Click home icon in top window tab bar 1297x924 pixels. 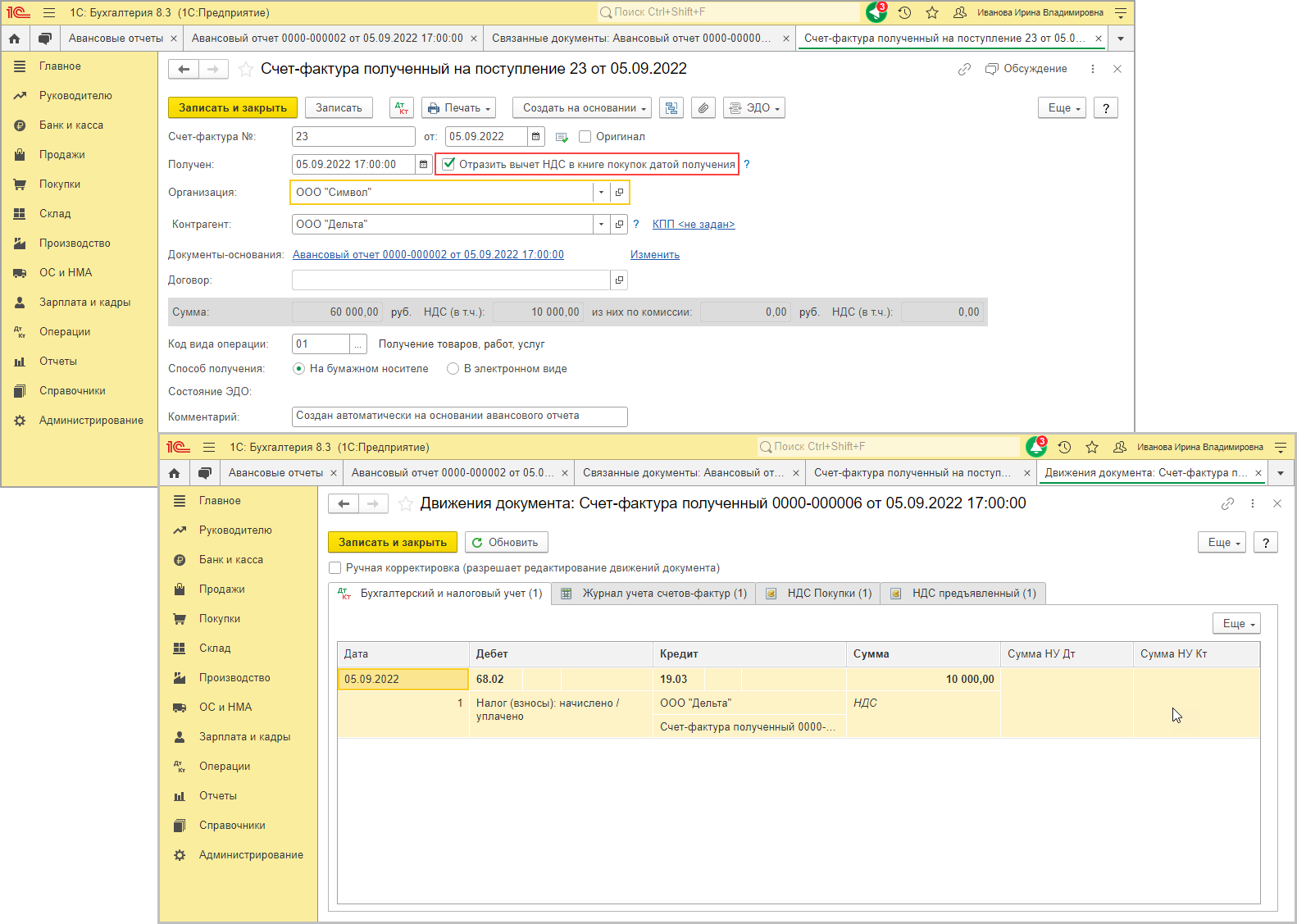coord(15,39)
